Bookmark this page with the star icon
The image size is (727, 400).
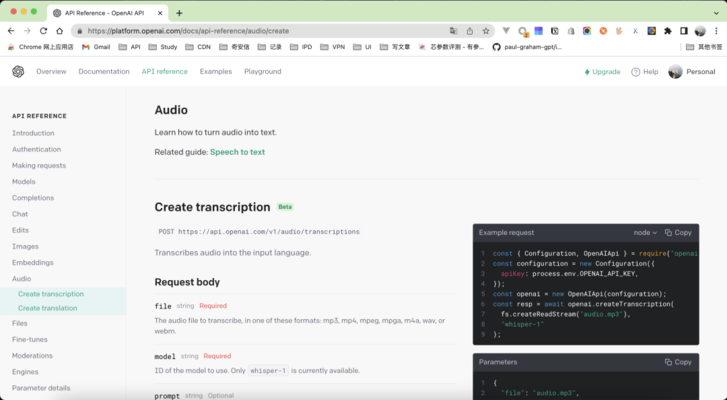(485, 31)
